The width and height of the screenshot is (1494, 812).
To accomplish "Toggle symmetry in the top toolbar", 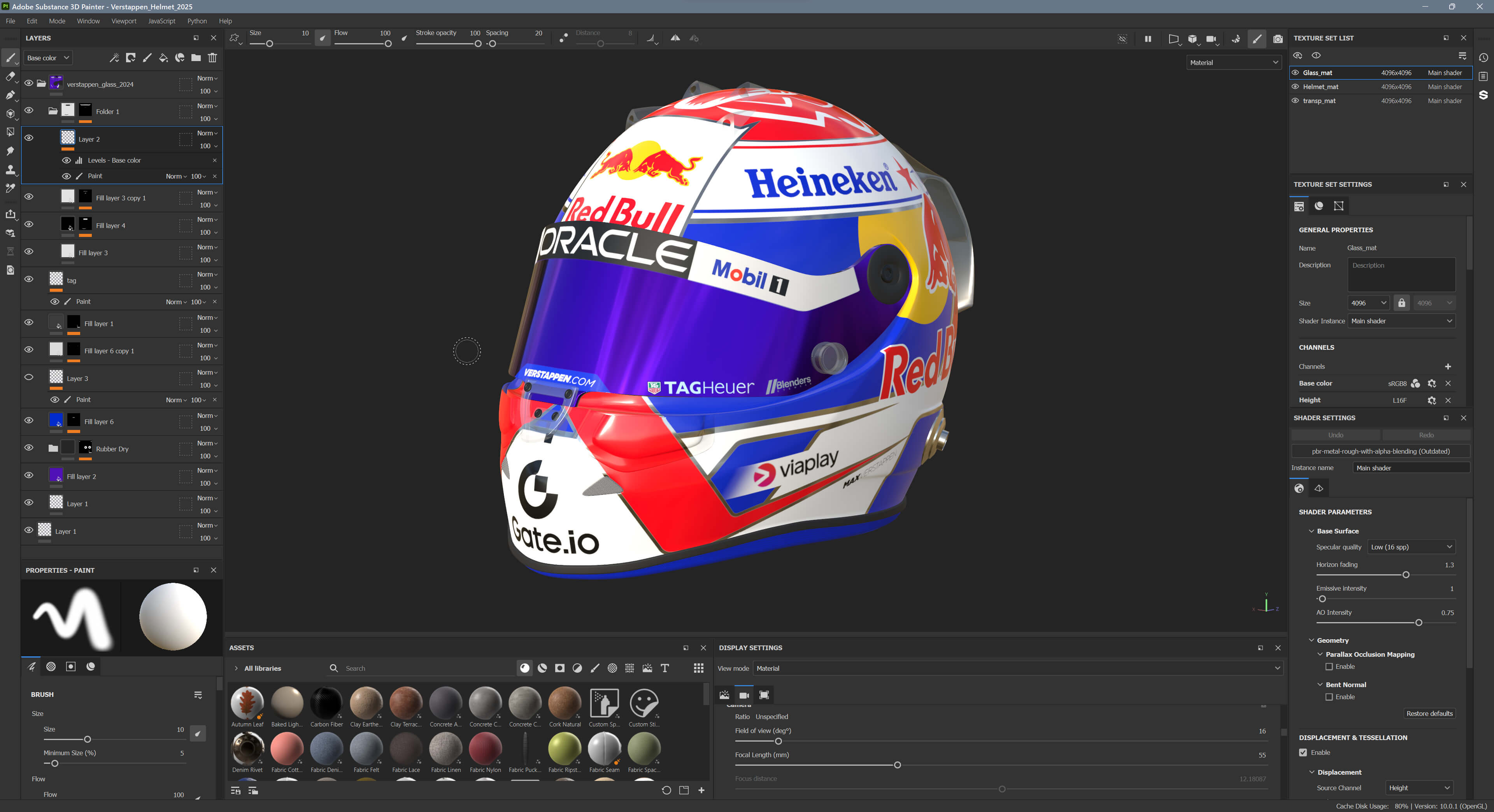I will pos(675,38).
